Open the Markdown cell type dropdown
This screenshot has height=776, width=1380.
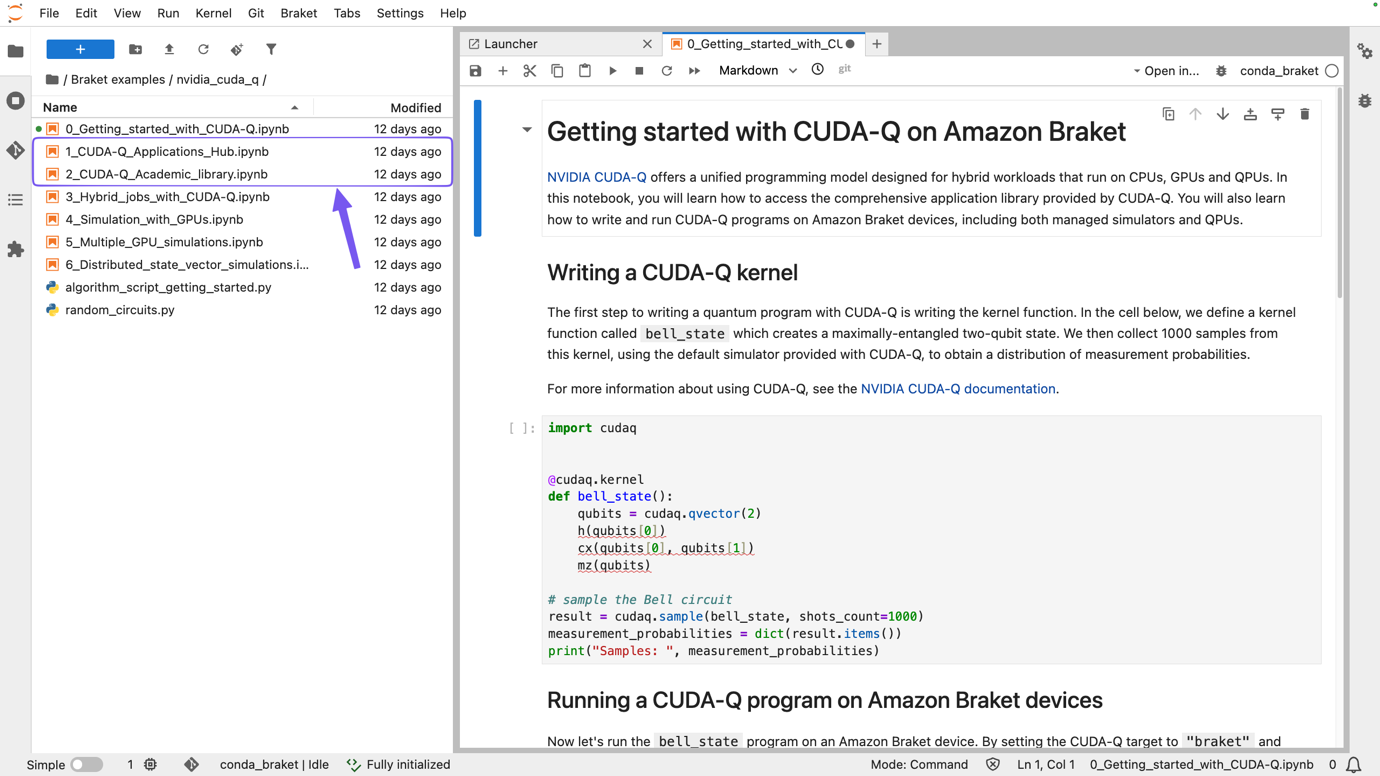pyautogui.click(x=758, y=71)
